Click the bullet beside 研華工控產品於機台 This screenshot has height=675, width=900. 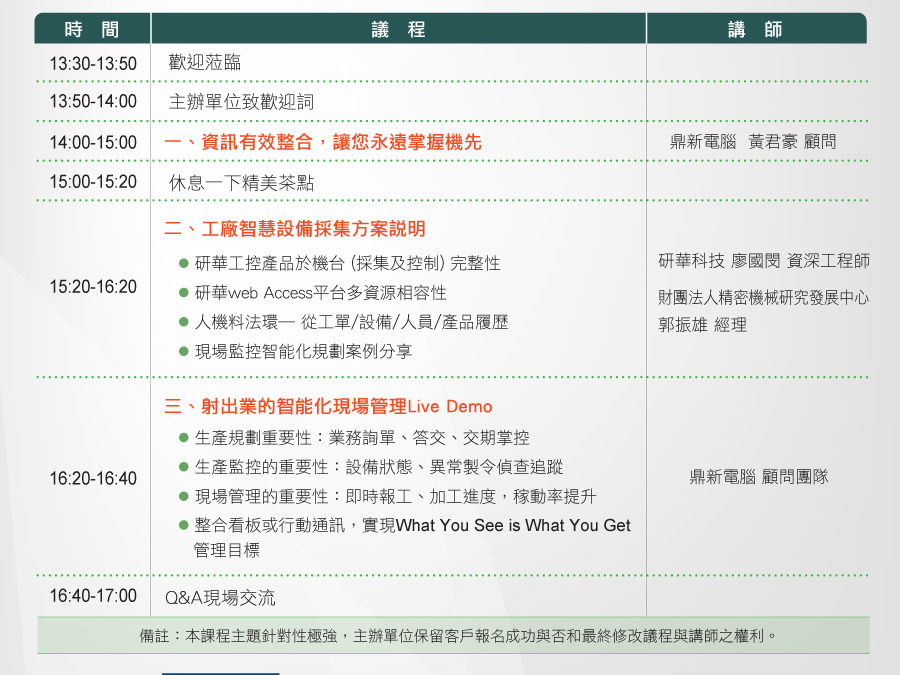tap(184, 263)
